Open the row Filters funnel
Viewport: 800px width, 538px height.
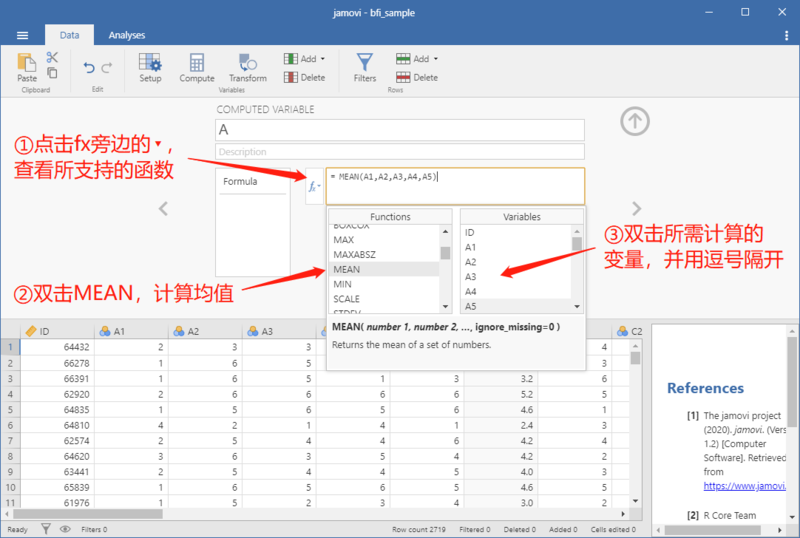point(364,67)
